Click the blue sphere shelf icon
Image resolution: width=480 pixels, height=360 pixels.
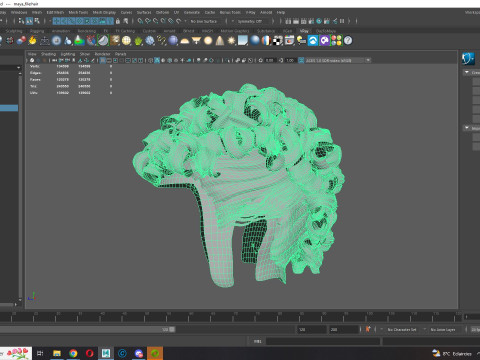coord(173,41)
